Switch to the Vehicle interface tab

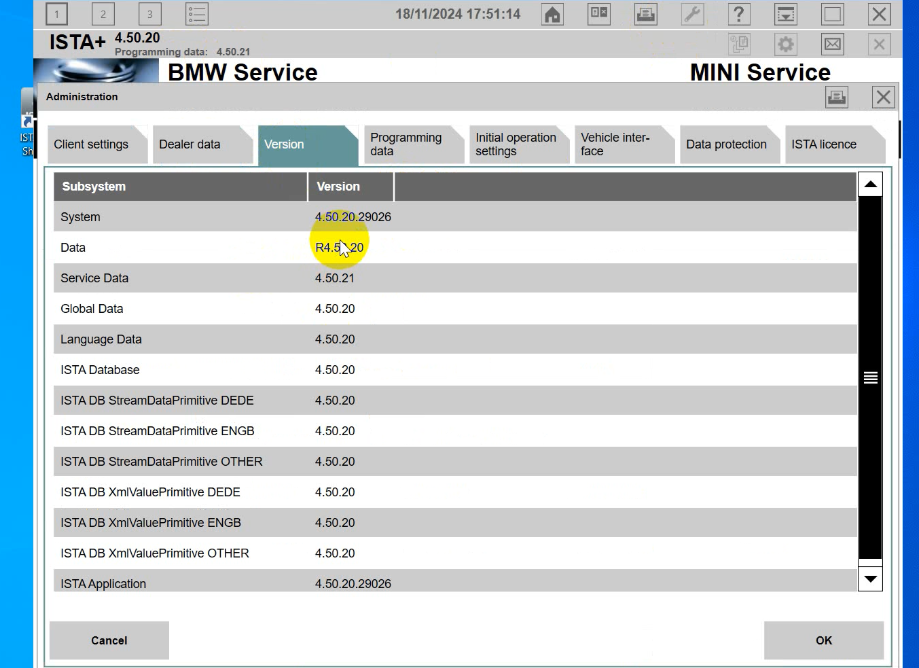(624, 144)
